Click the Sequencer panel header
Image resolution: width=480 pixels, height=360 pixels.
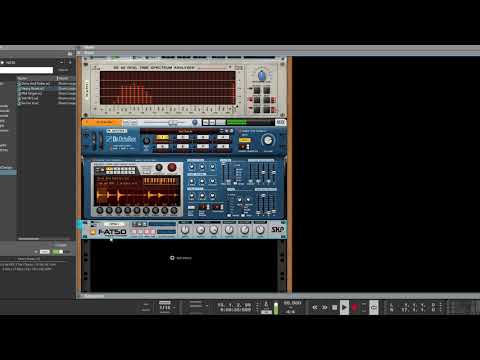[x=278, y=296]
